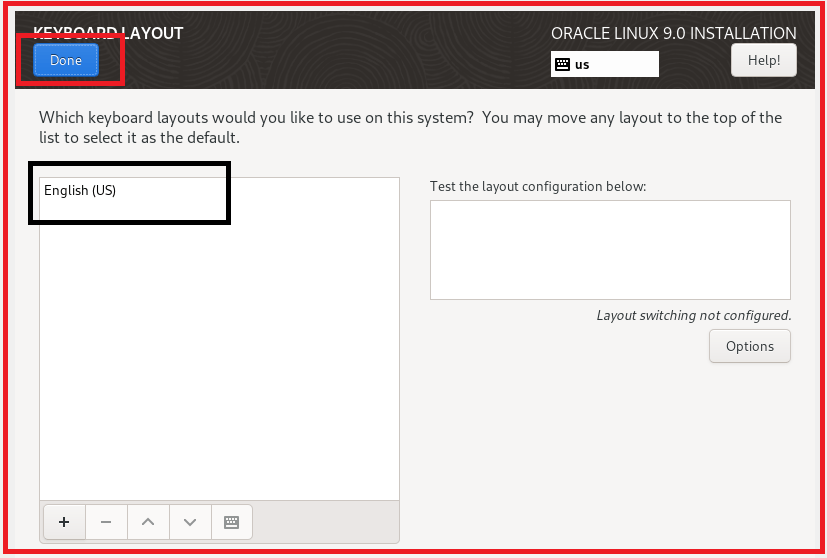Move selected layout up with arrow
Screen dimensions: 827x558
pyautogui.click(x=148, y=522)
